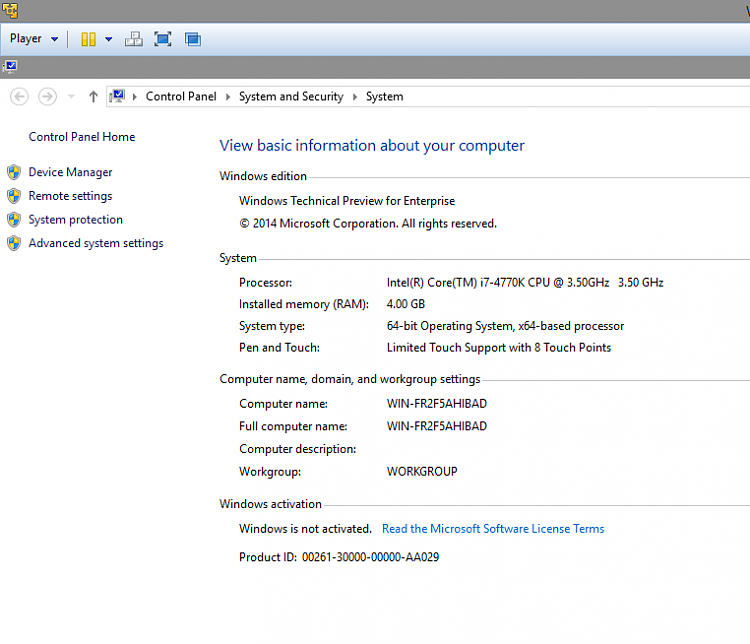The width and height of the screenshot is (750, 644).
Task: Click the address bar empty field area
Action: (574, 97)
